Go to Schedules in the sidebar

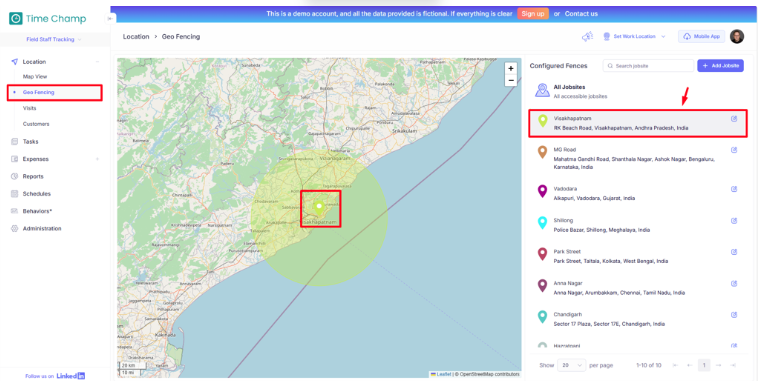pos(36,194)
